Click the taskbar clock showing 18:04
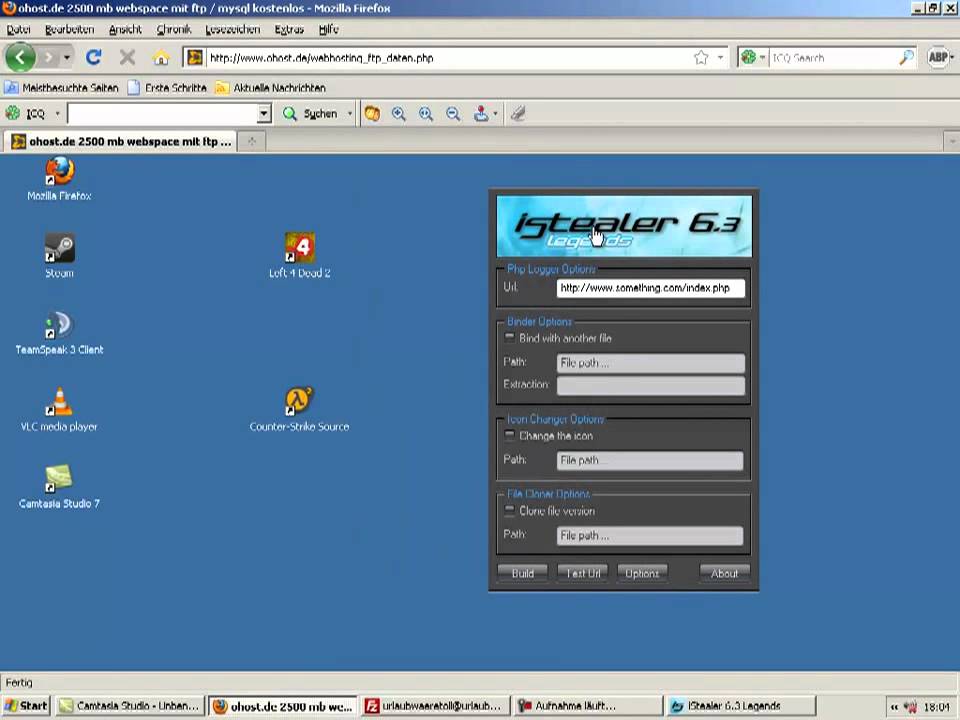Viewport: 960px width, 720px height. pyautogui.click(x=937, y=707)
